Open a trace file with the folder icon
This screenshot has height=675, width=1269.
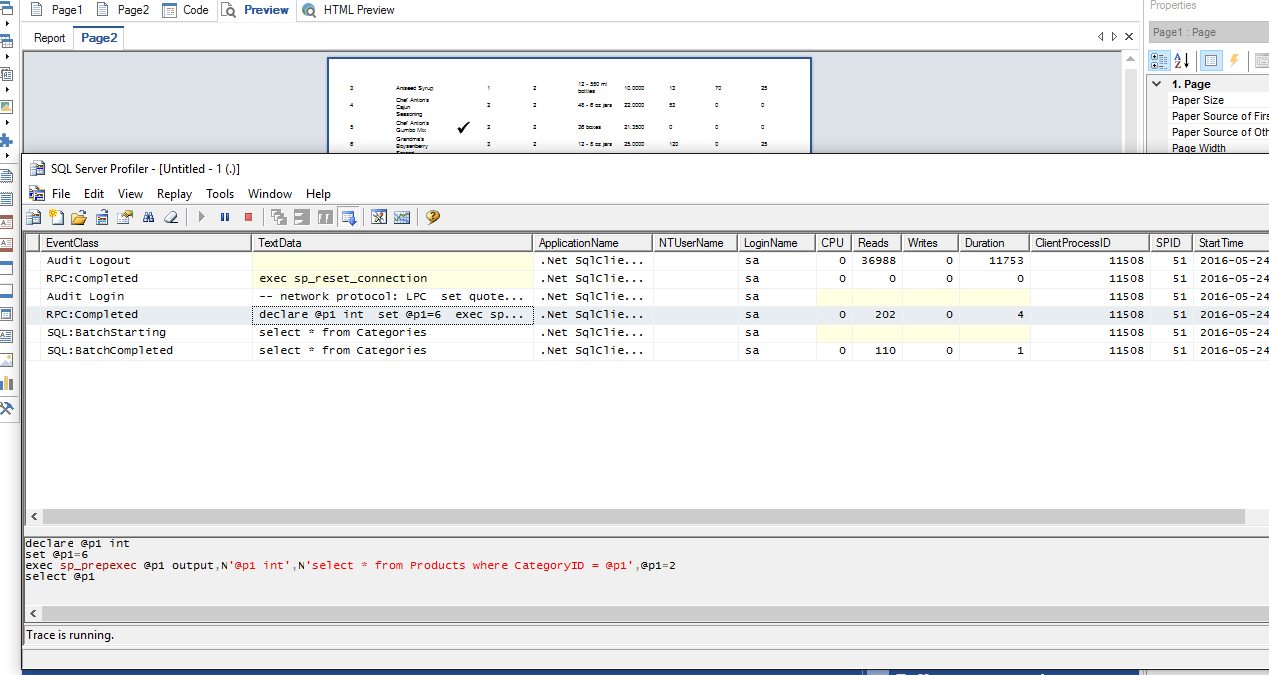point(79,217)
